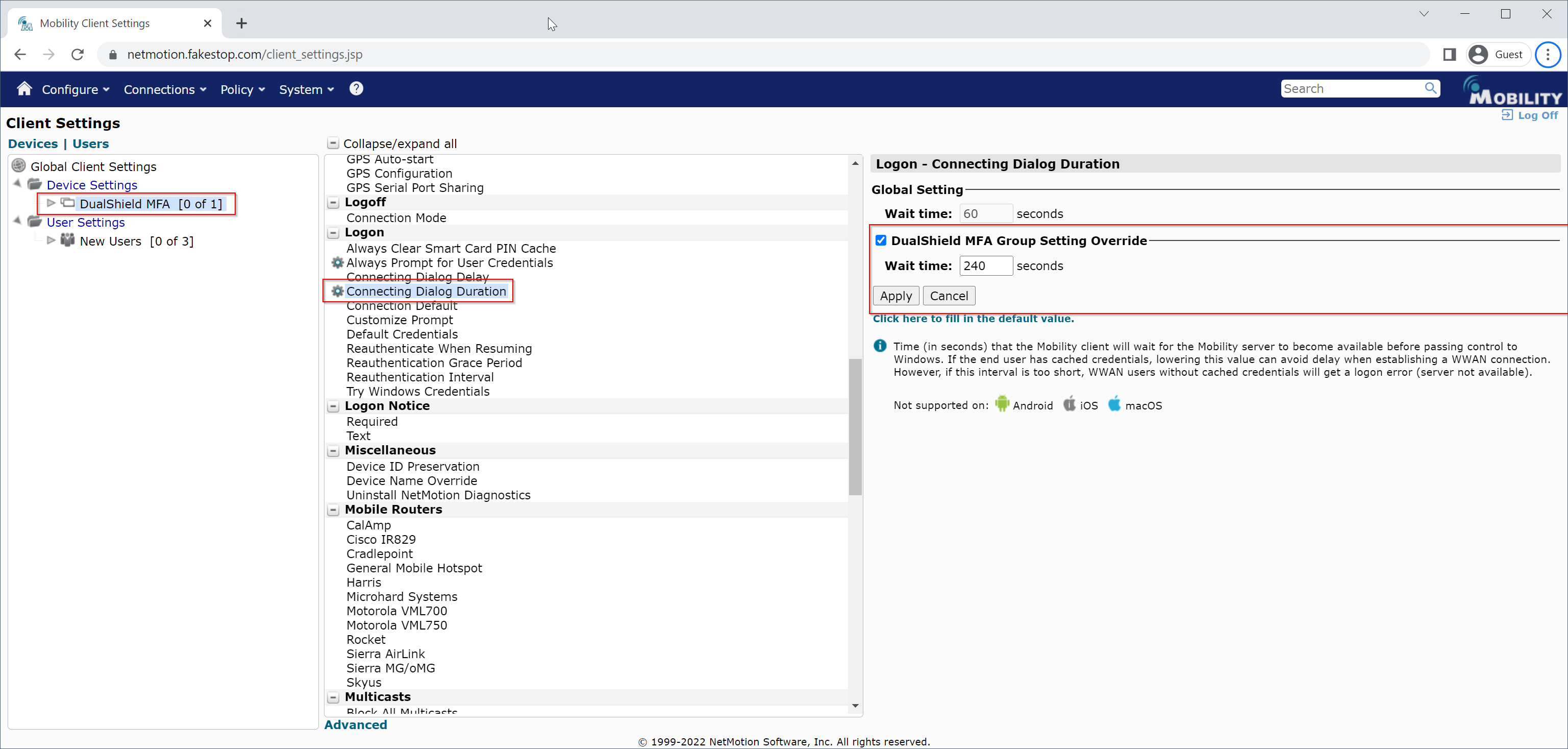The height and width of the screenshot is (749, 1568).
Task: Switch to the Users tab link
Action: coord(90,143)
